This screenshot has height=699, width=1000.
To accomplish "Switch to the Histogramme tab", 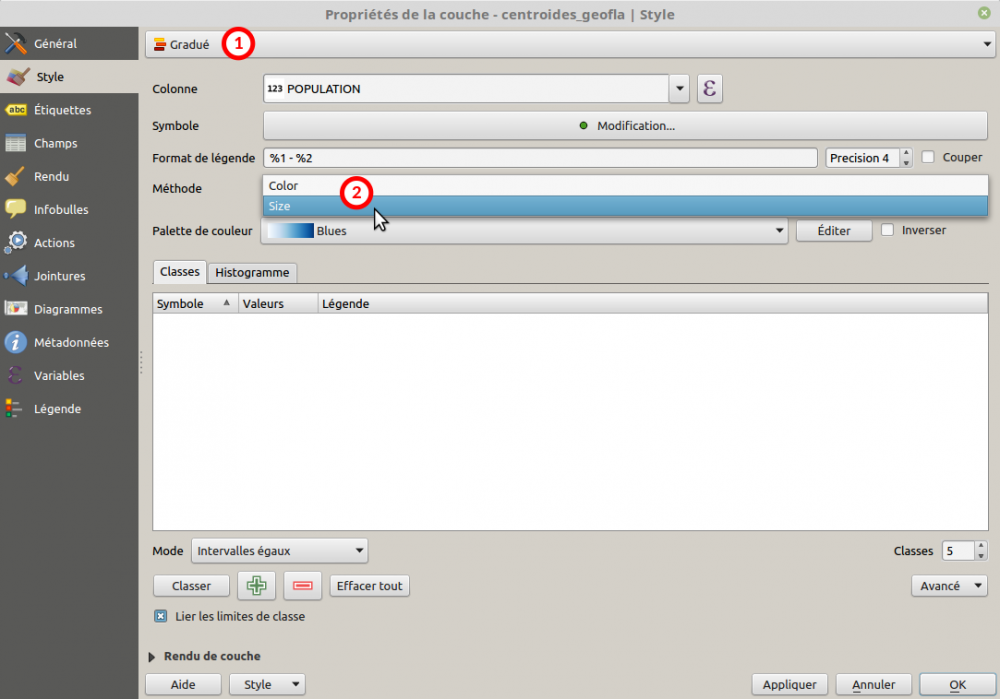I will tap(252, 272).
